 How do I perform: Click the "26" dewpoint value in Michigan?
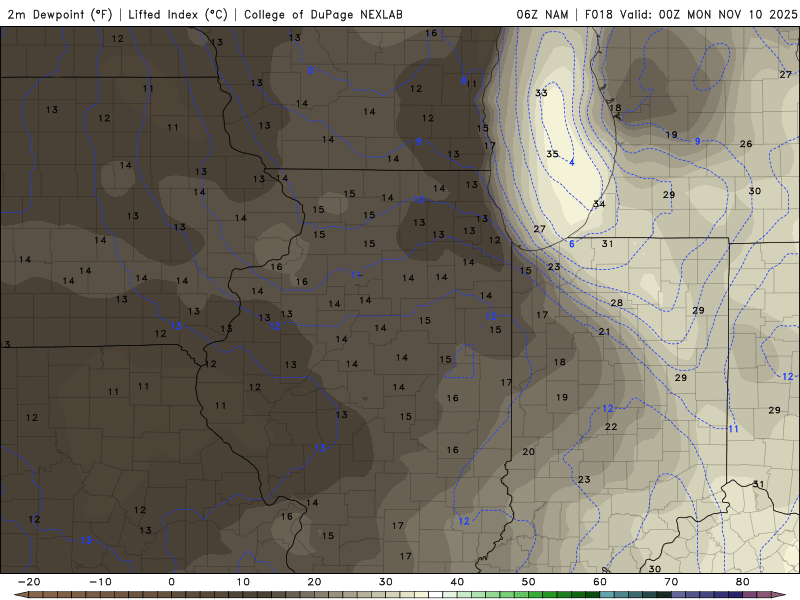[x=746, y=144]
